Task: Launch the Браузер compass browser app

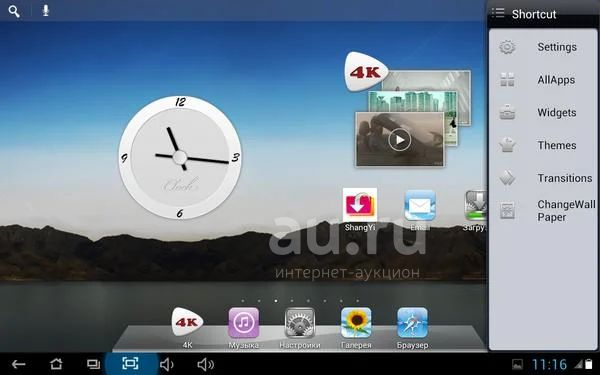Action: coord(412,323)
